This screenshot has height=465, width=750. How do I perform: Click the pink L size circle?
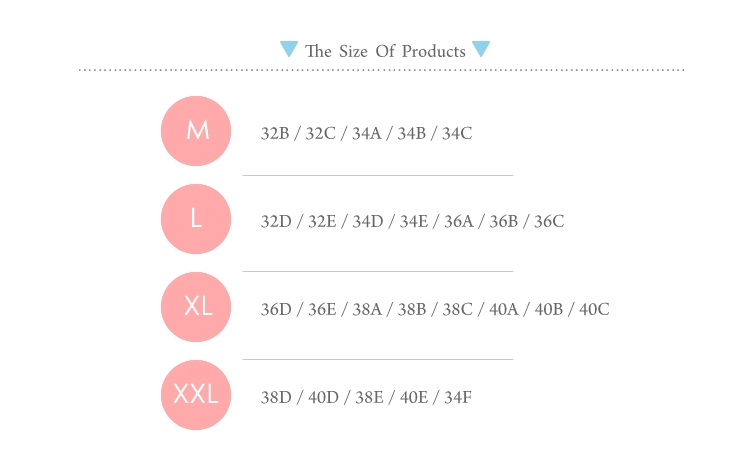click(196, 219)
